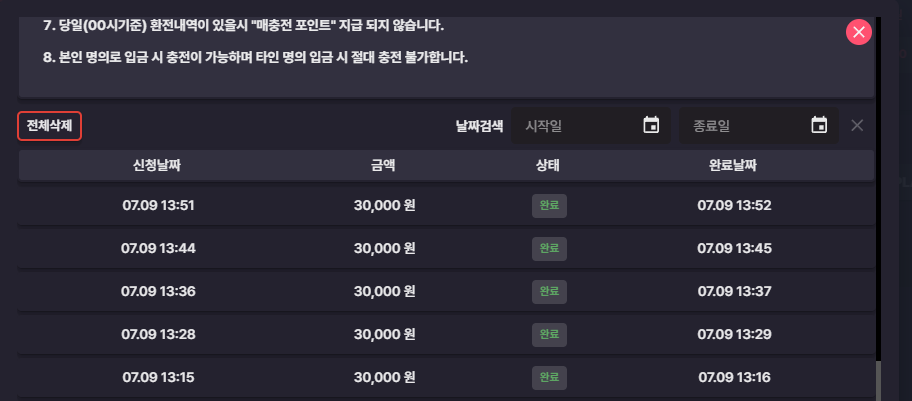Click the 신청날짜 column header

[157, 165]
